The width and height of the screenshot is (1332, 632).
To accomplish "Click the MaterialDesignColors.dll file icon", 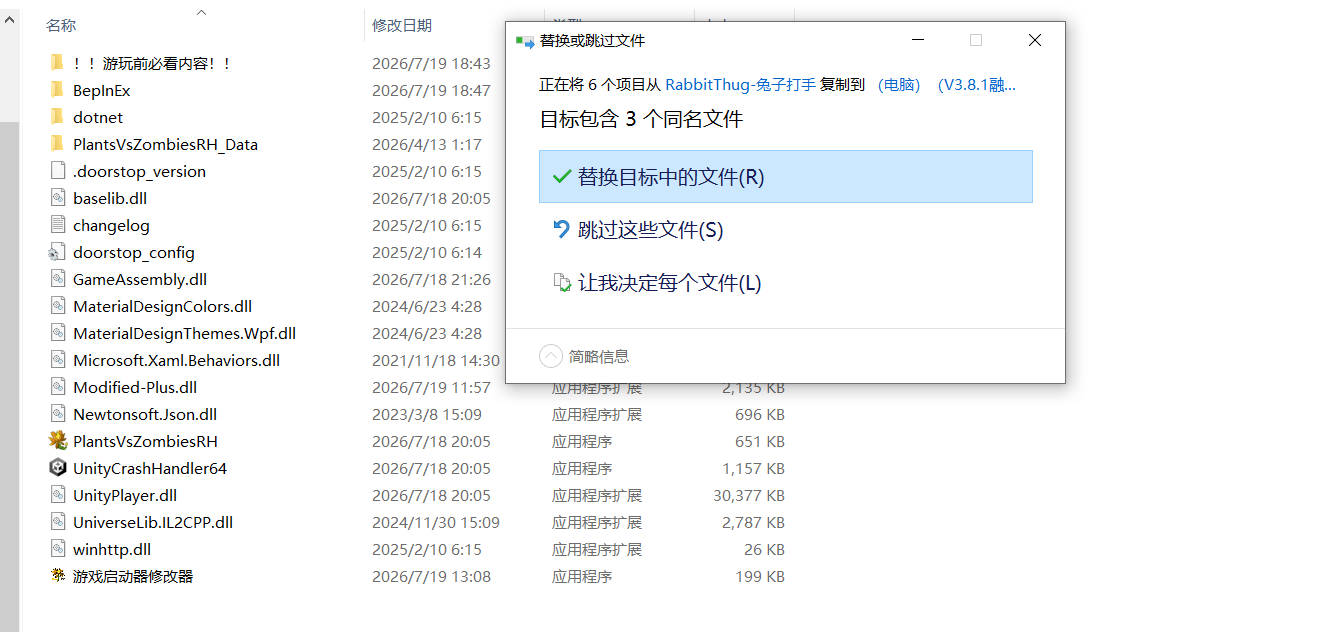I will (x=57, y=306).
